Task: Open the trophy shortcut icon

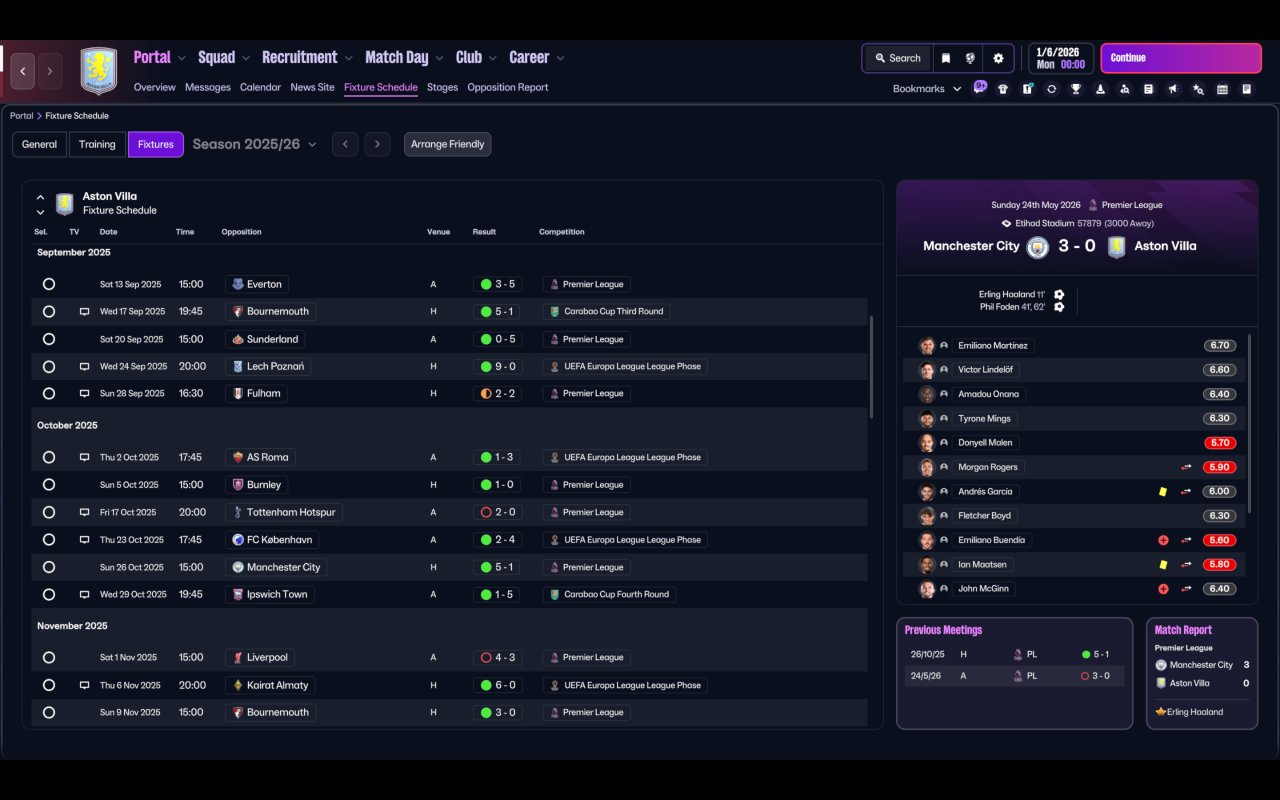Action: tap(1076, 89)
